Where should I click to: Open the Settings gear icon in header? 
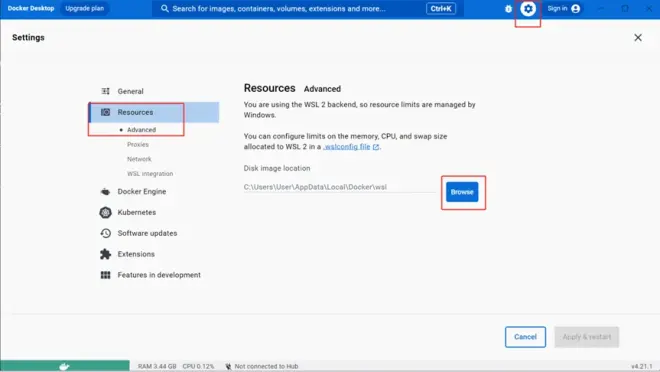528,8
